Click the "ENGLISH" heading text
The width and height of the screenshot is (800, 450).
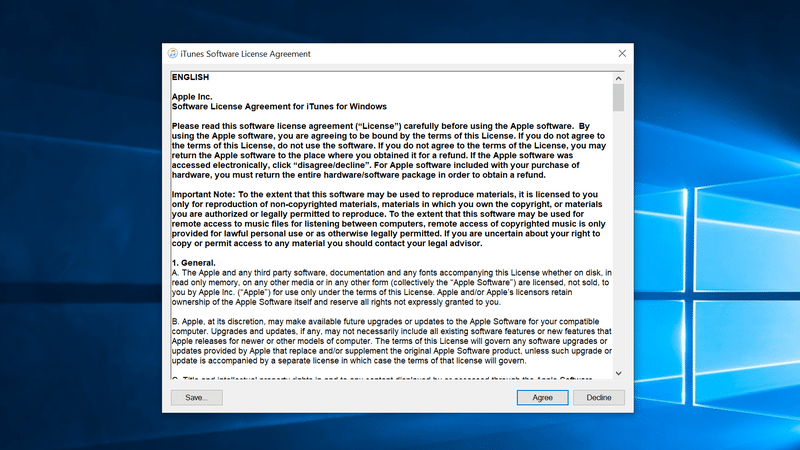(190, 77)
